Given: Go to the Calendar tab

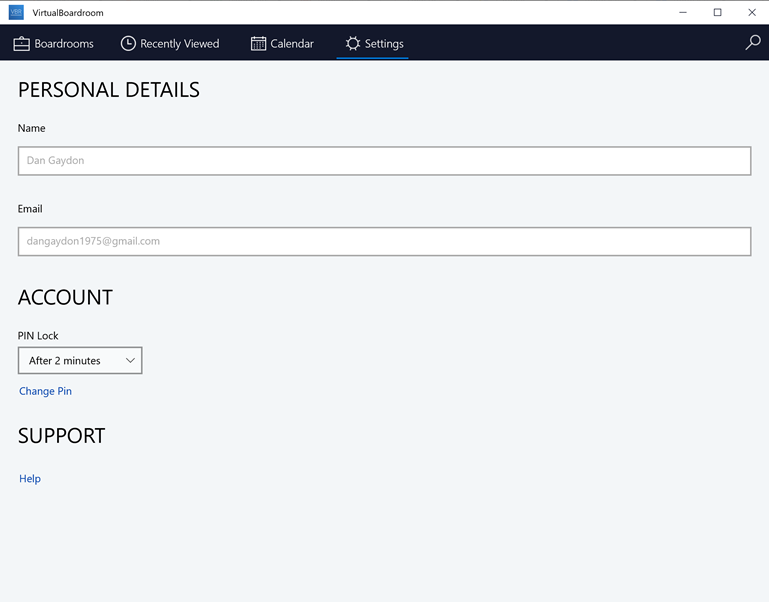Looking at the screenshot, I should (282, 44).
